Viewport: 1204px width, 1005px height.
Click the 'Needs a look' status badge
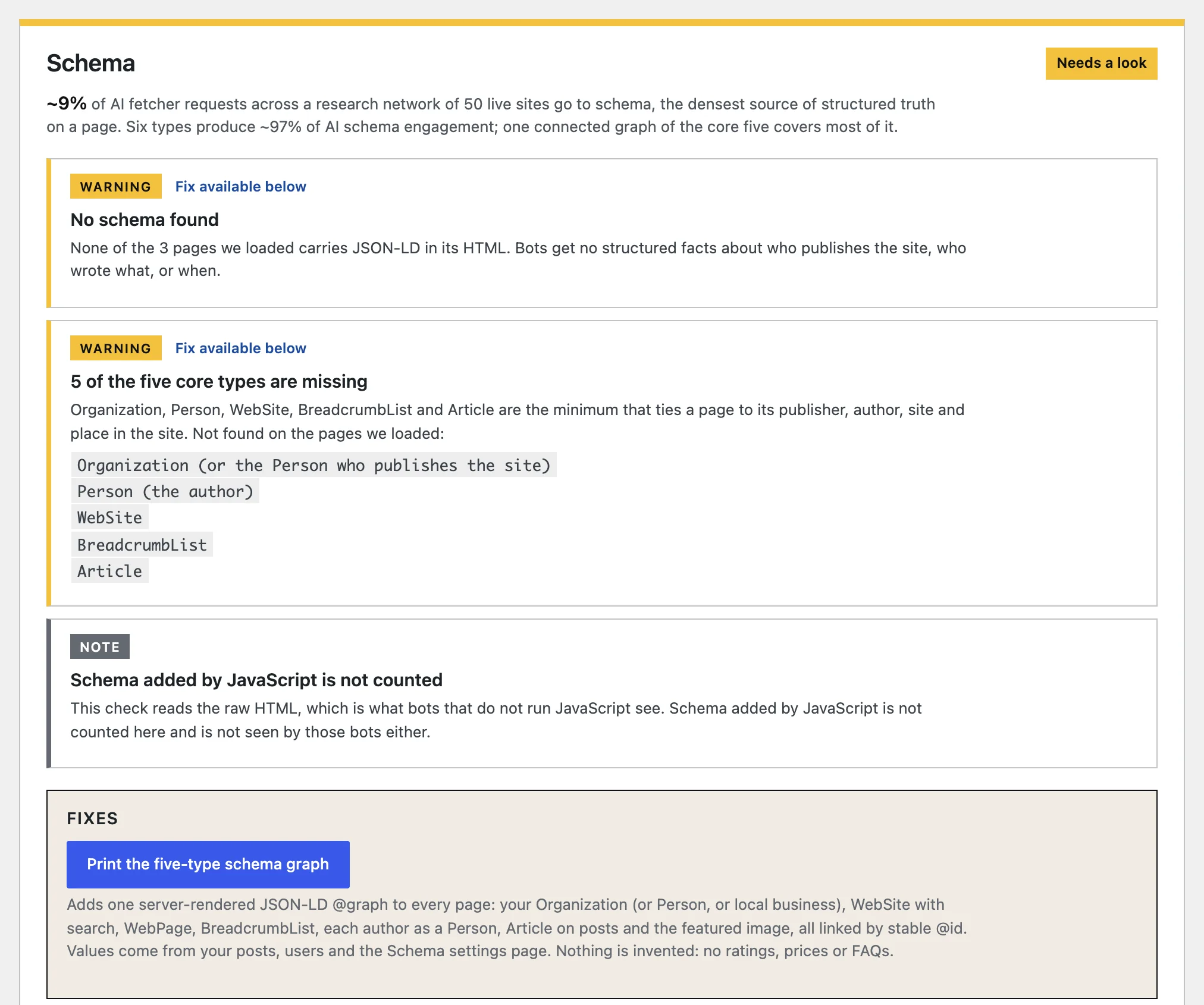(x=1101, y=63)
